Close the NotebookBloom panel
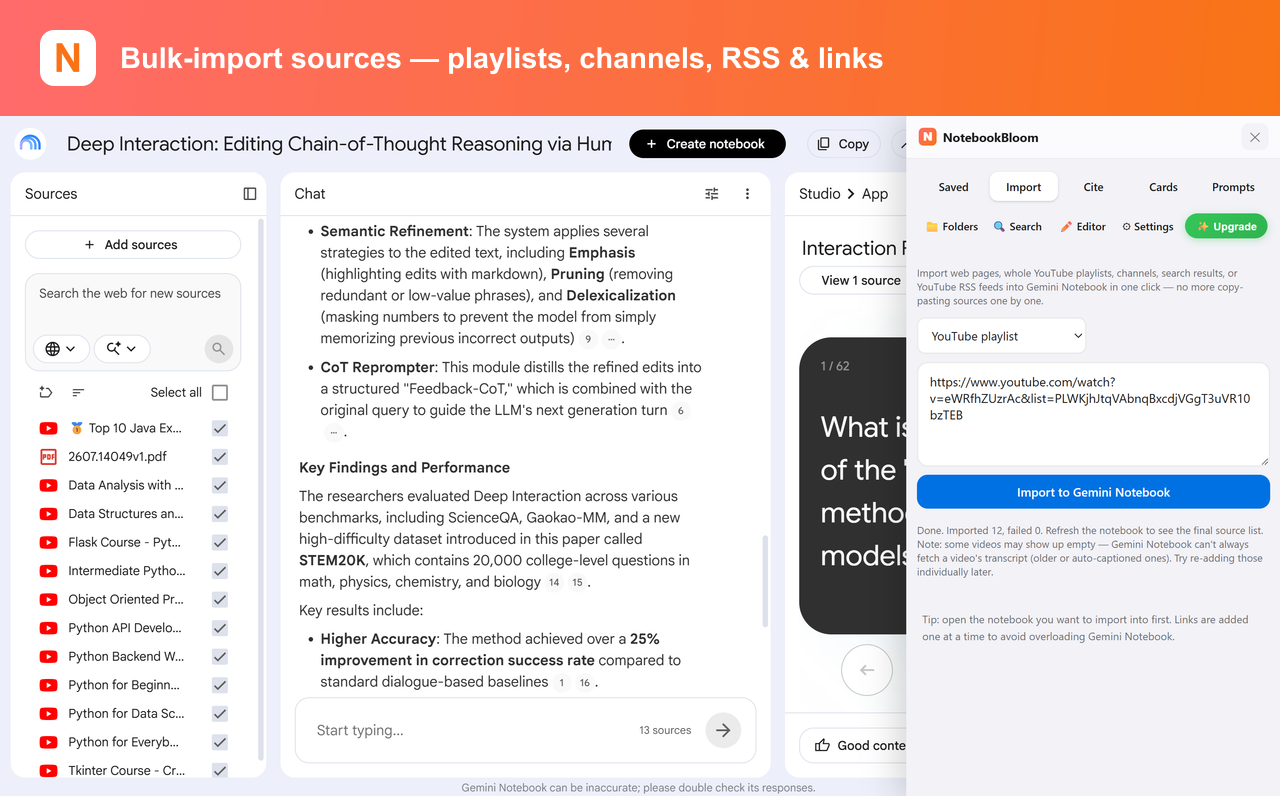 point(1255,138)
